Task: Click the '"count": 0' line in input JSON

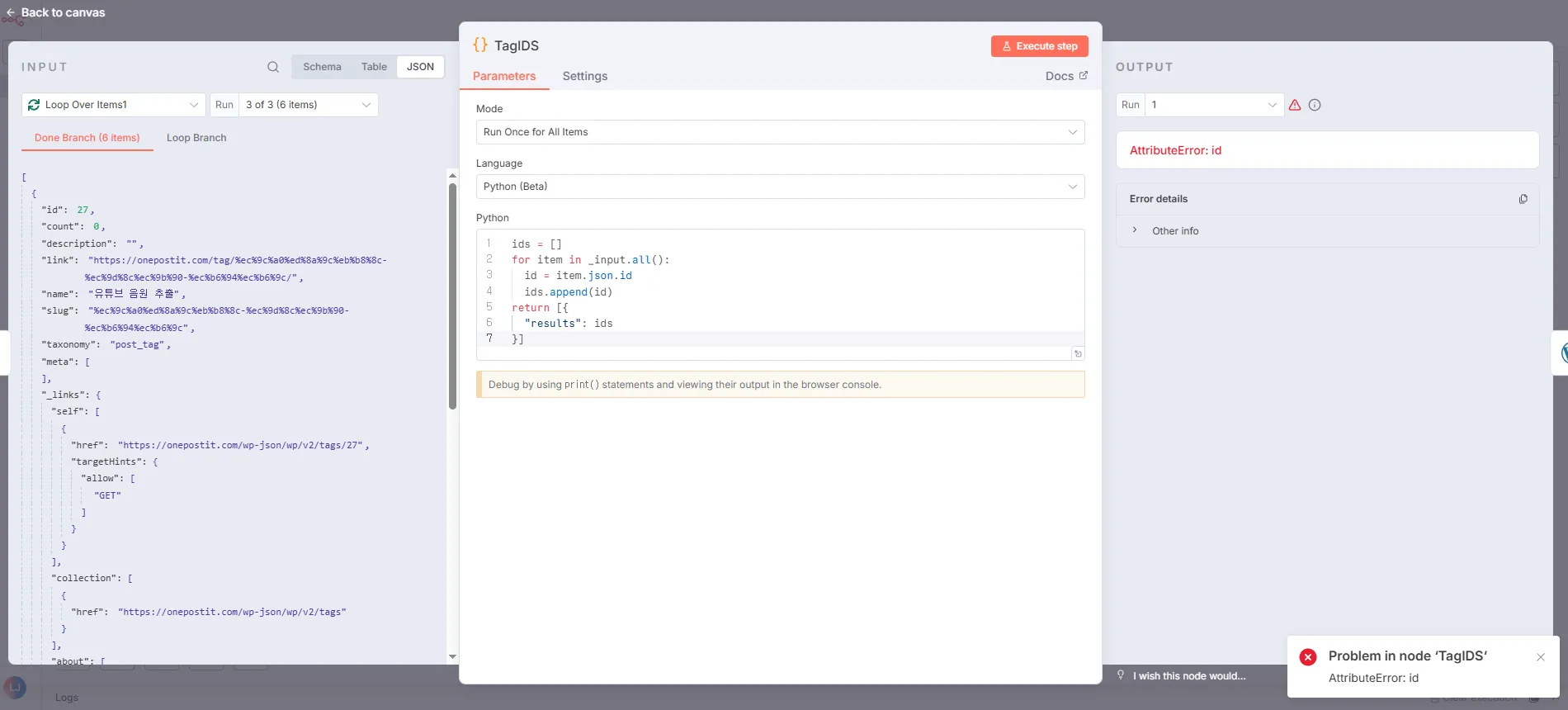Action: [x=73, y=226]
